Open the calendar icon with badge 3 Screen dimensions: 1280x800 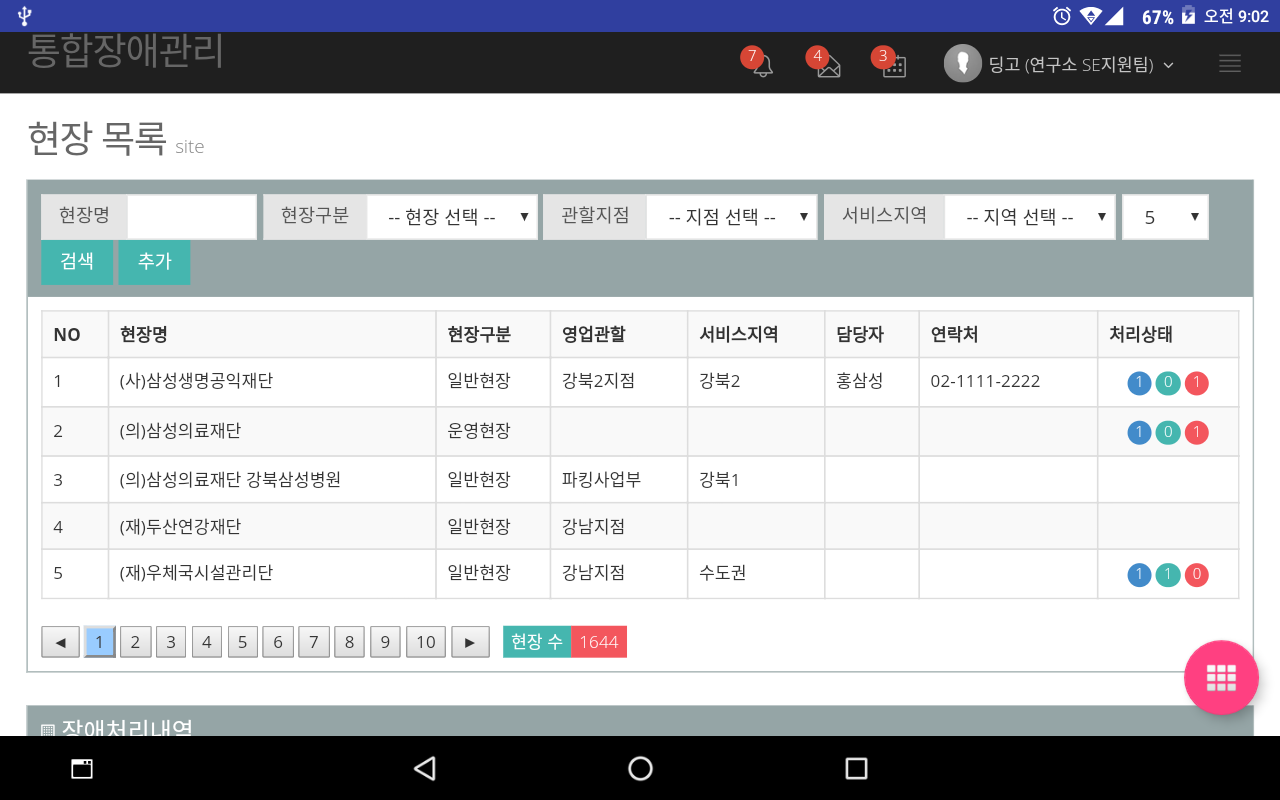[x=894, y=66]
